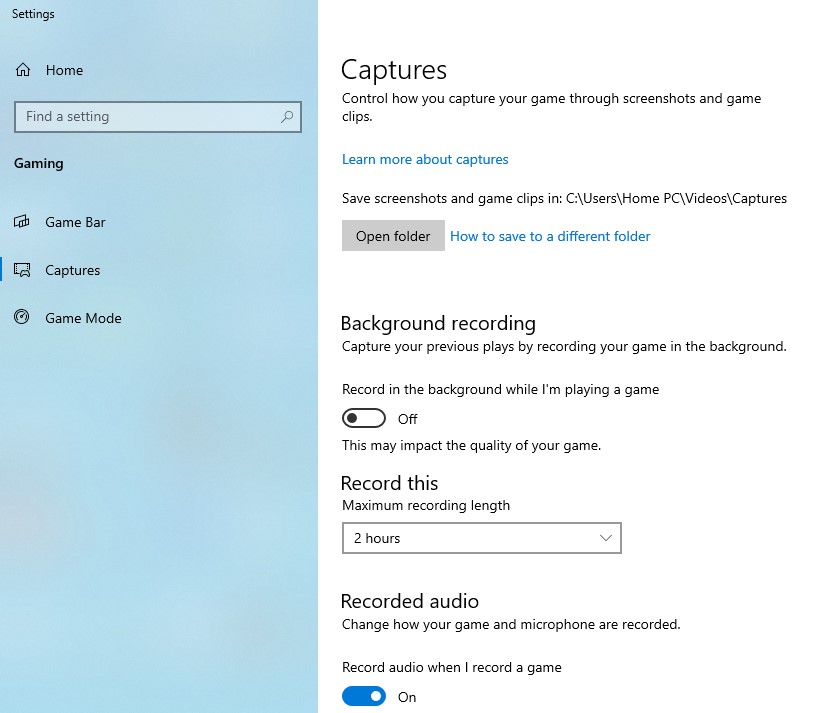Open the Maximum recording length dropdown
The image size is (826, 713).
(x=481, y=538)
